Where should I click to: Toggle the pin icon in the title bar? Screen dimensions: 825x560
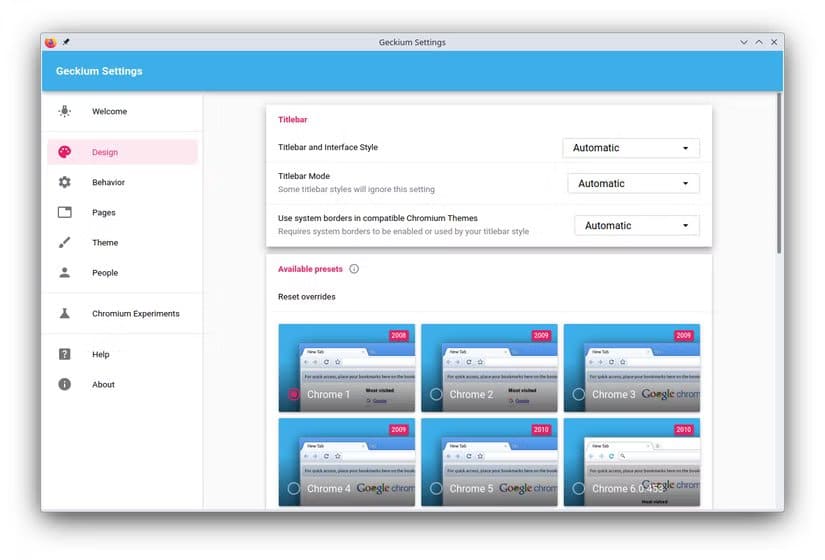66,42
